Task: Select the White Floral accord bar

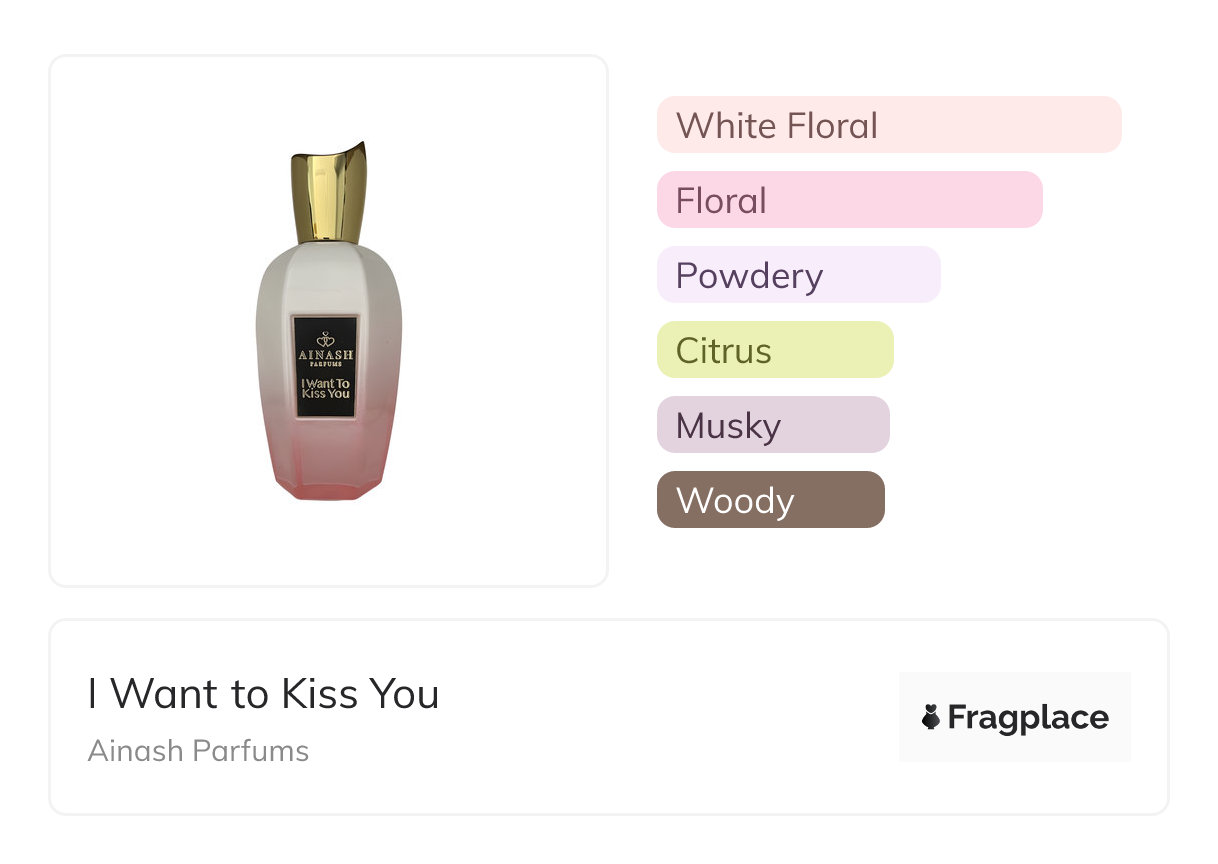Action: [889, 125]
